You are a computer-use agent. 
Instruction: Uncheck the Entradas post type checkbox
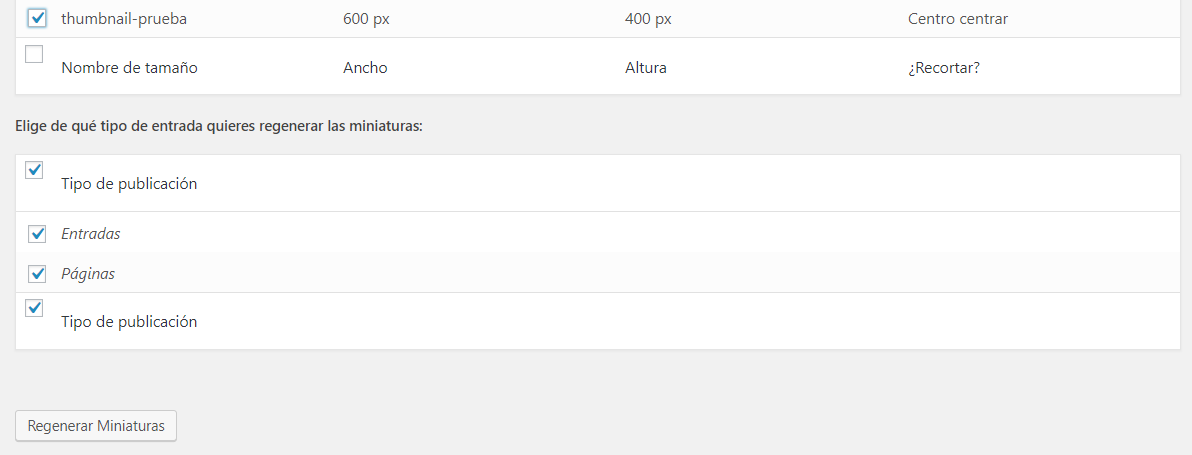[x=38, y=234]
